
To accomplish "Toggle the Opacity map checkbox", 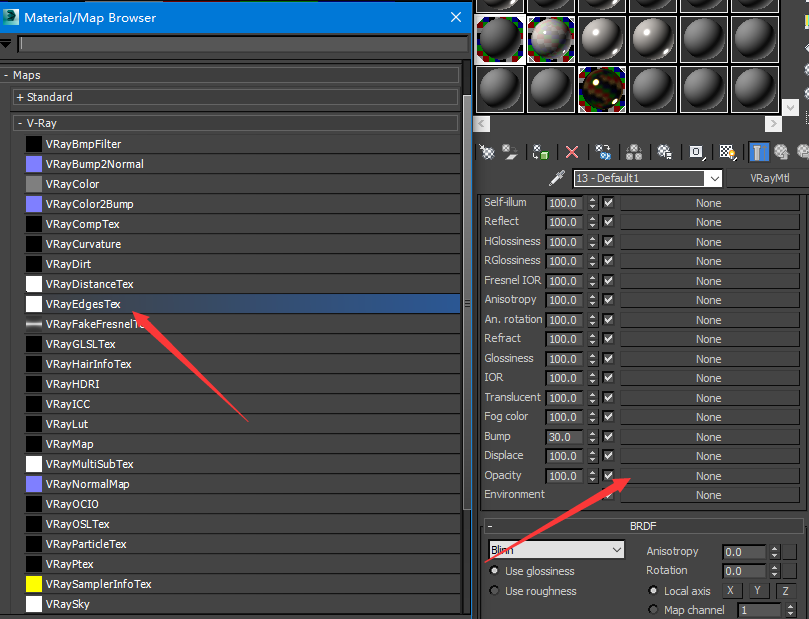I will point(608,476).
